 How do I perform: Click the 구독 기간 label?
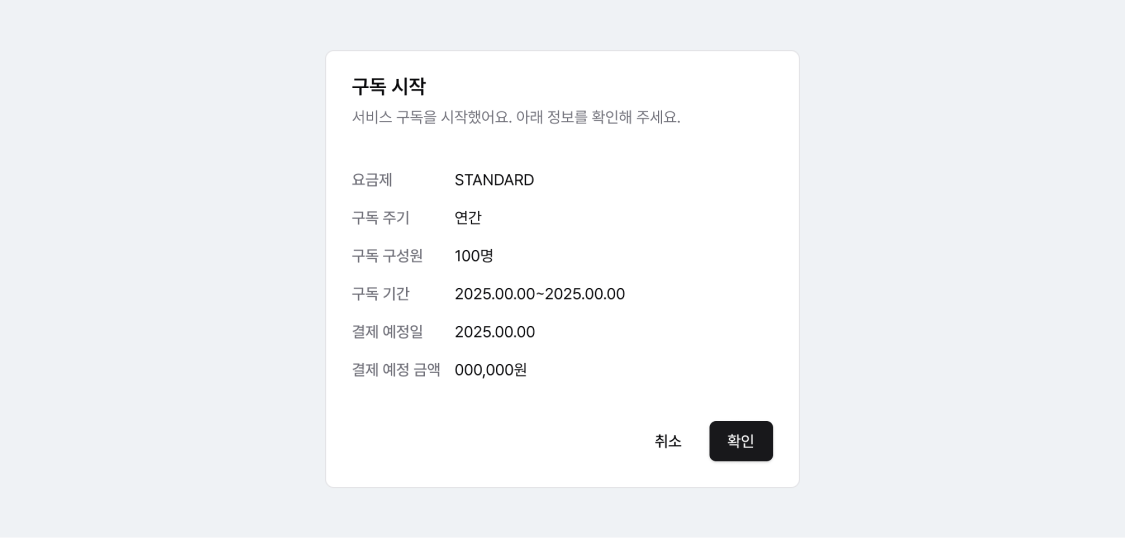pos(380,294)
